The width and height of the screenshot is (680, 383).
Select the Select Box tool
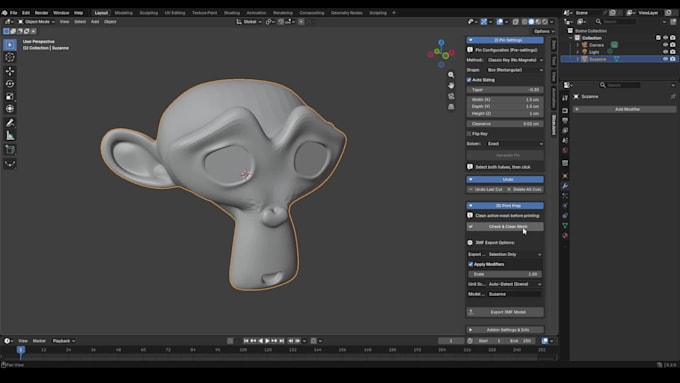click(x=10, y=45)
